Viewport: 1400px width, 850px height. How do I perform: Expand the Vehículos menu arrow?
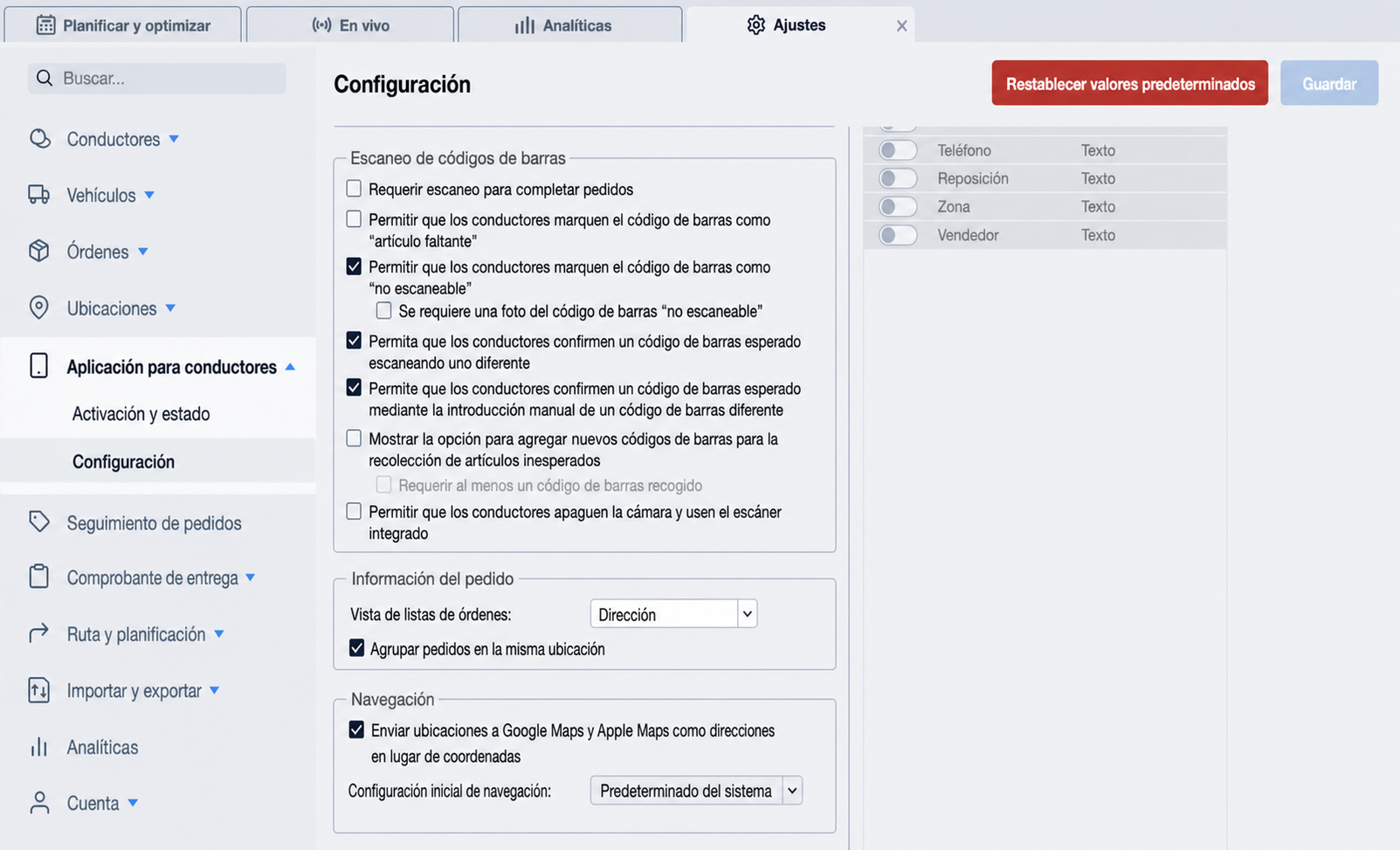coord(149,195)
